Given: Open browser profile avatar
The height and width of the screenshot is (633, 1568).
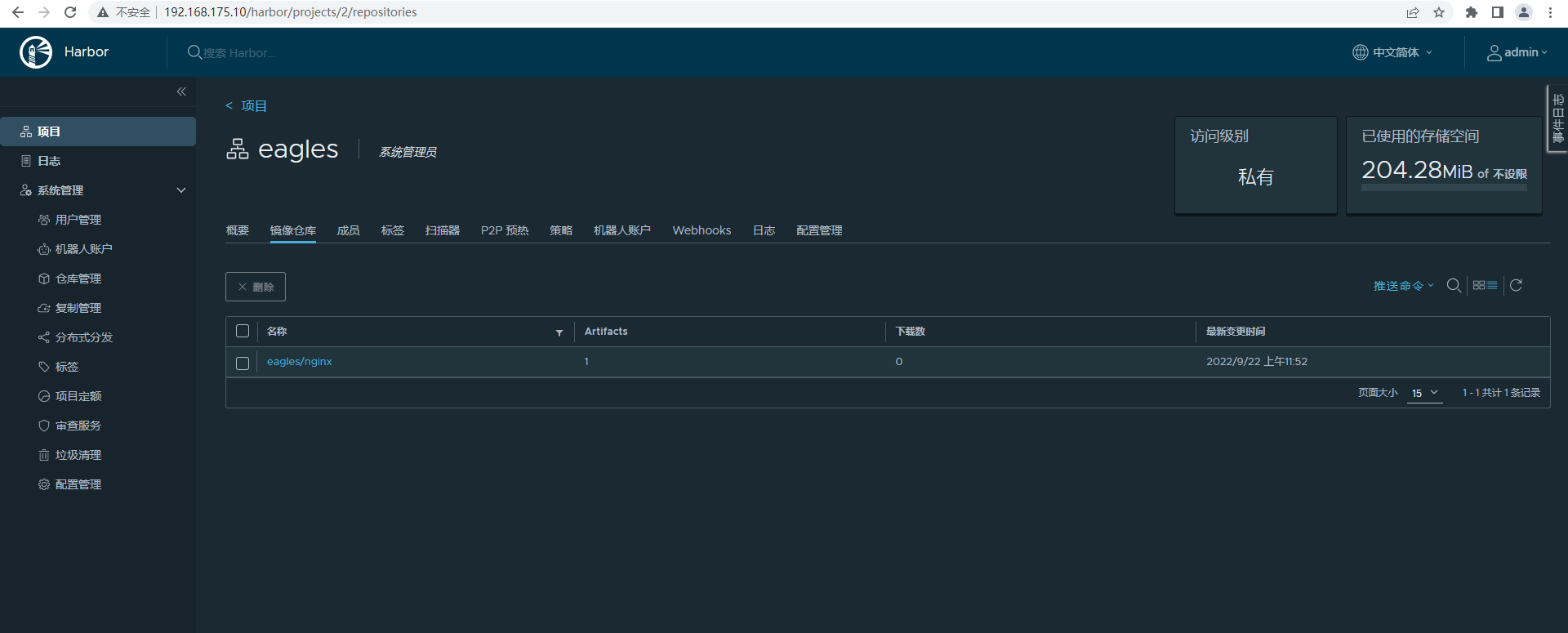Looking at the screenshot, I should click(1524, 12).
